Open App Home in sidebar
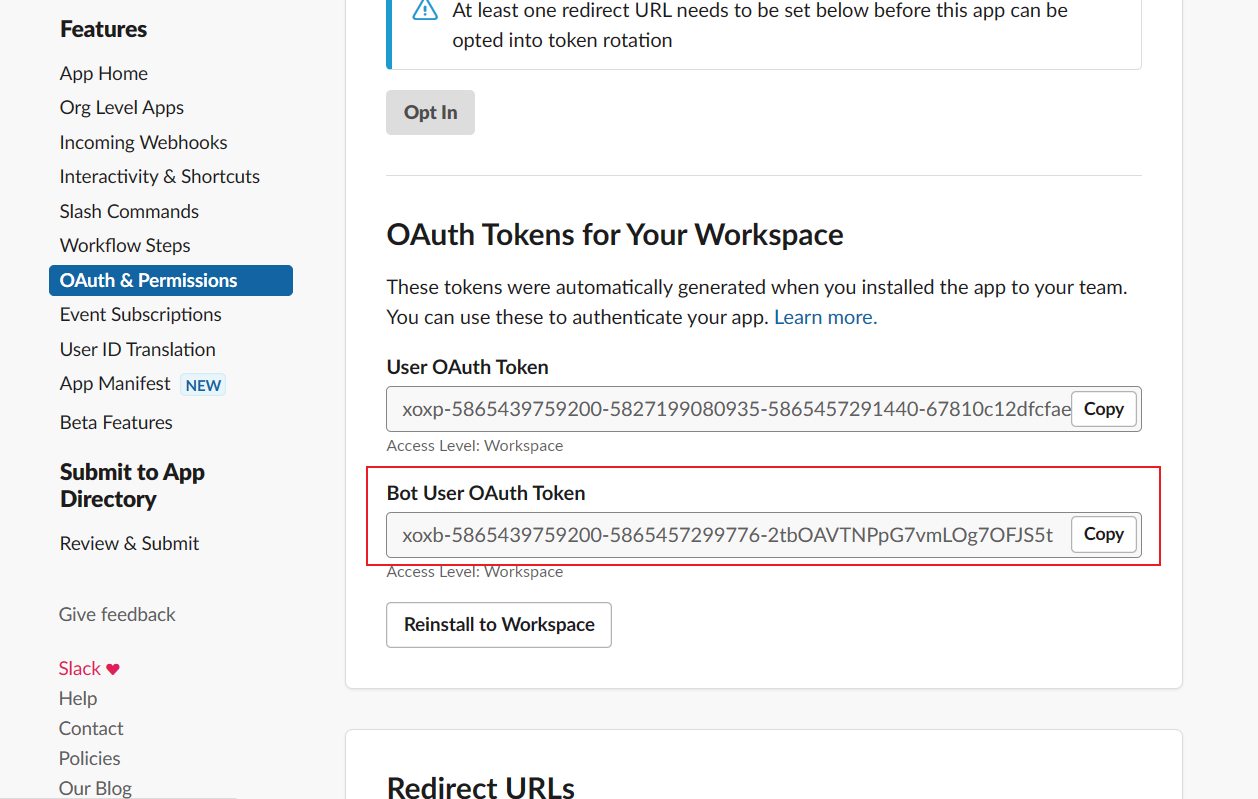This screenshot has height=799, width=1258. pyautogui.click(x=104, y=74)
